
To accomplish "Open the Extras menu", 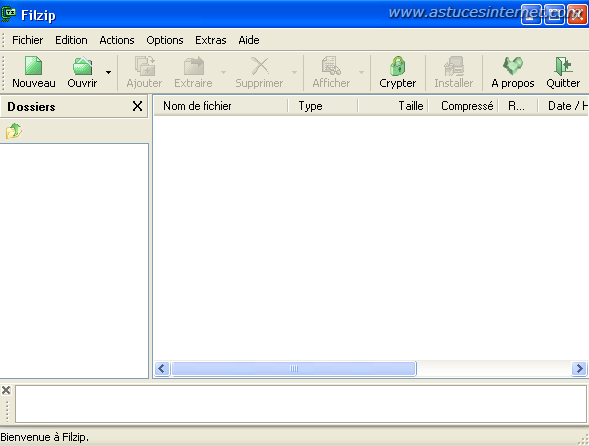I will 211,40.
